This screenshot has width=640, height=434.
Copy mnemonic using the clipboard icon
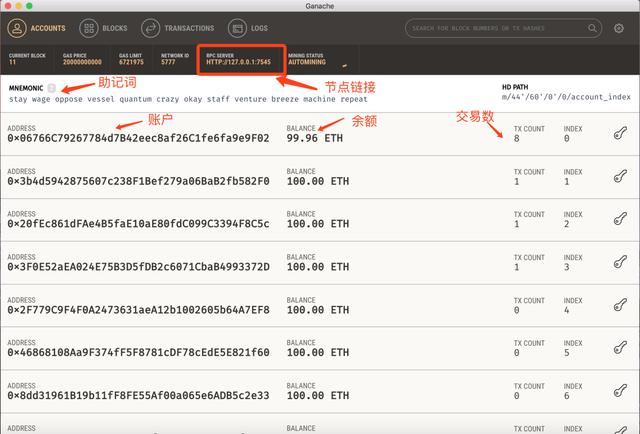pyautogui.click(x=51, y=88)
